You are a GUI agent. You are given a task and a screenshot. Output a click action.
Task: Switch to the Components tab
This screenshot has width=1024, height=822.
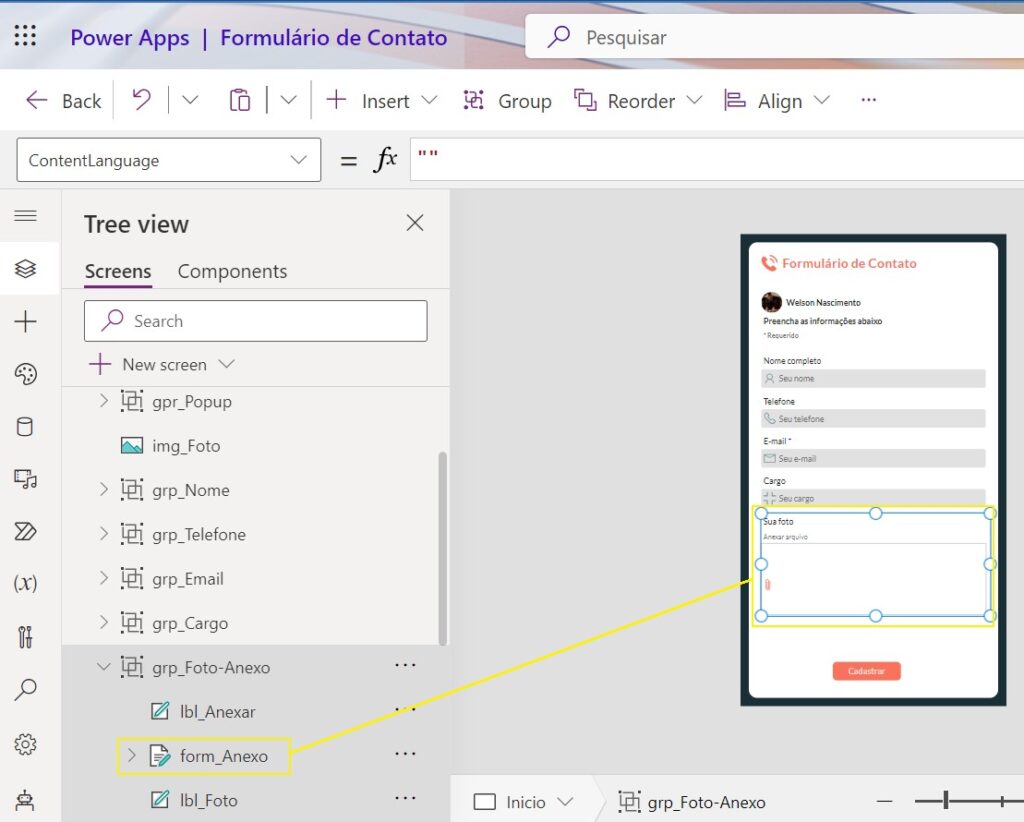pos(232,272)
